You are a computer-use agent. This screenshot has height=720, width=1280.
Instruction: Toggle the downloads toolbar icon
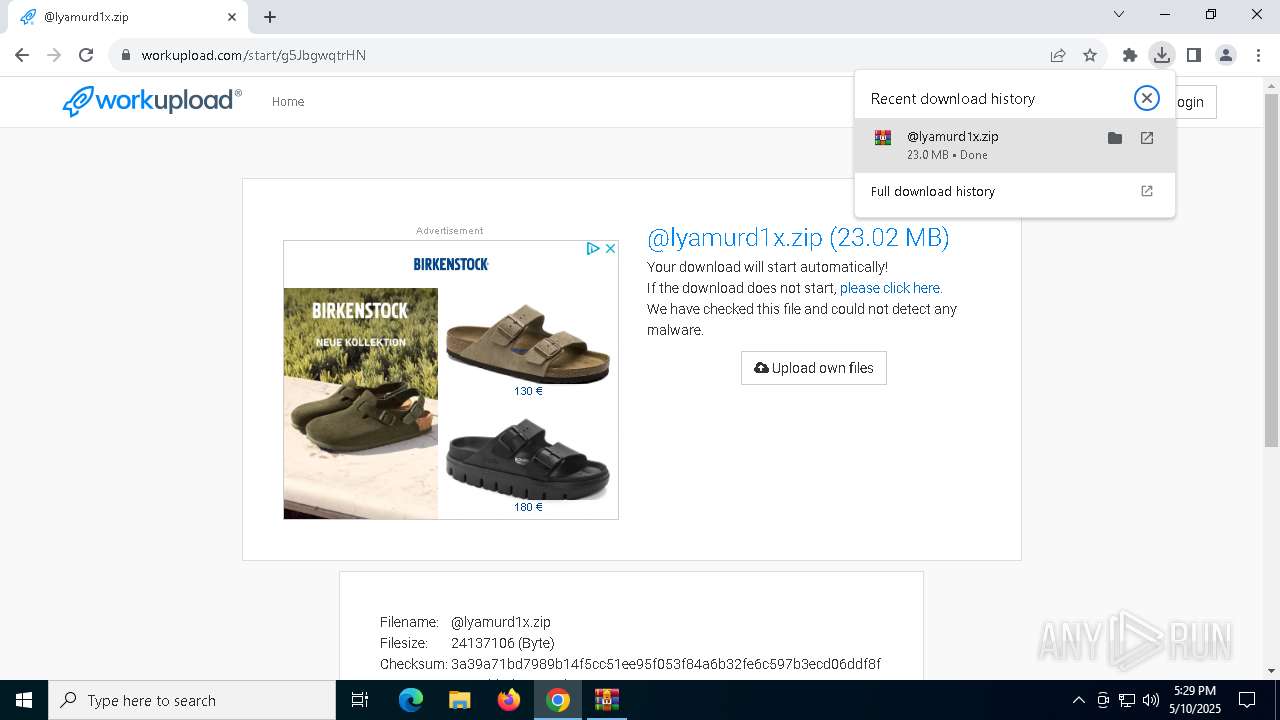tap(1162, 55)
